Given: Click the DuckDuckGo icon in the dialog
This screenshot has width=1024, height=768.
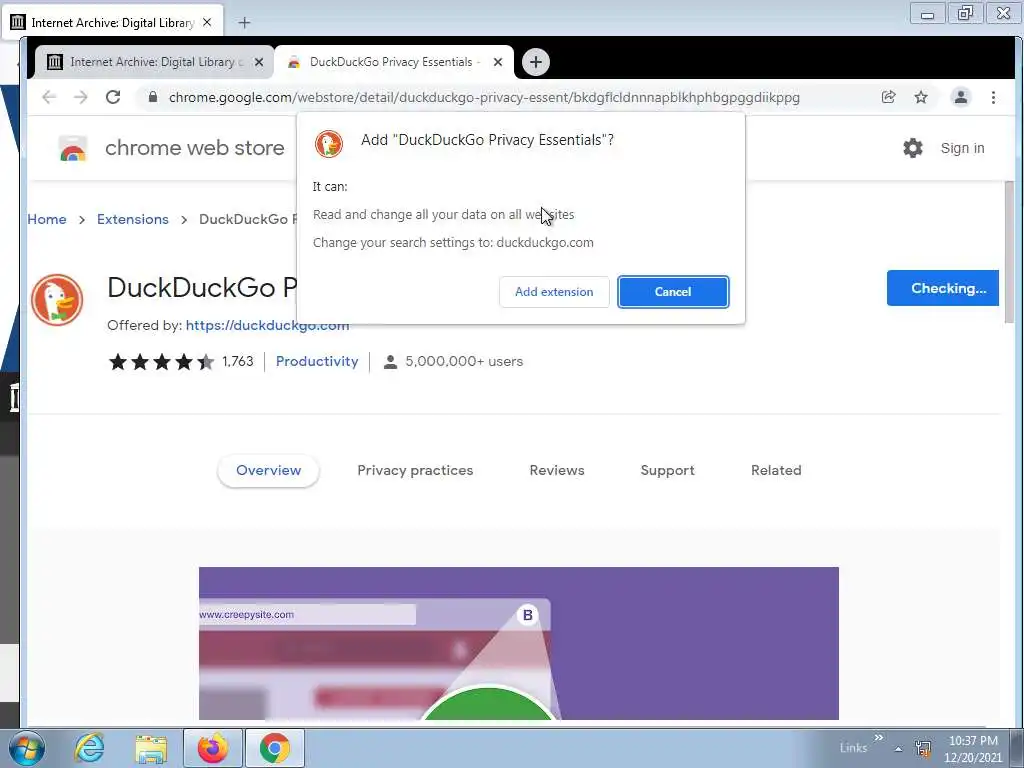Looking at the screenshot, I should (x=328, y=144).
